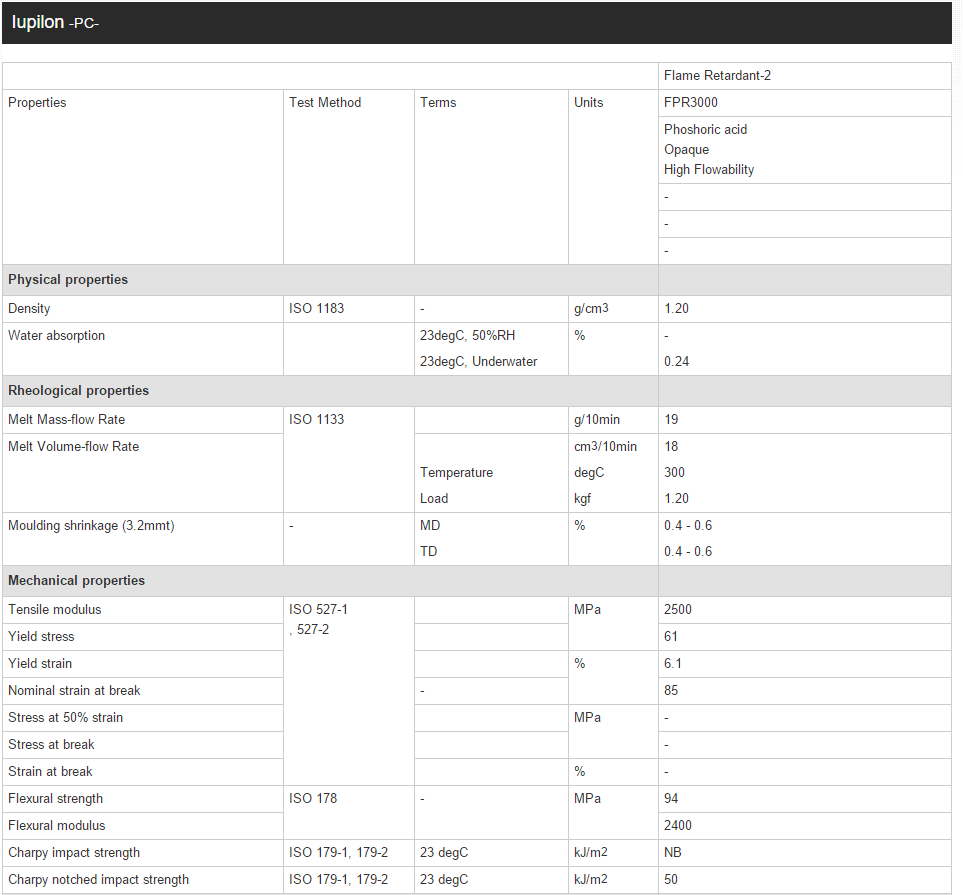Select the Terms column header

click(x=438, y=103)
